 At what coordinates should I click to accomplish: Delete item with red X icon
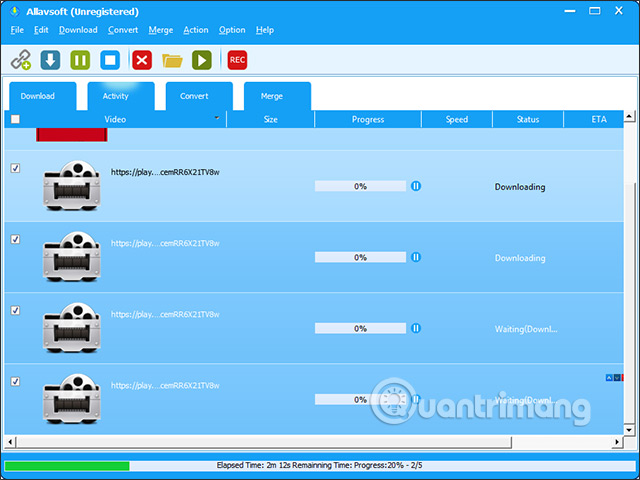click(142, 60)
